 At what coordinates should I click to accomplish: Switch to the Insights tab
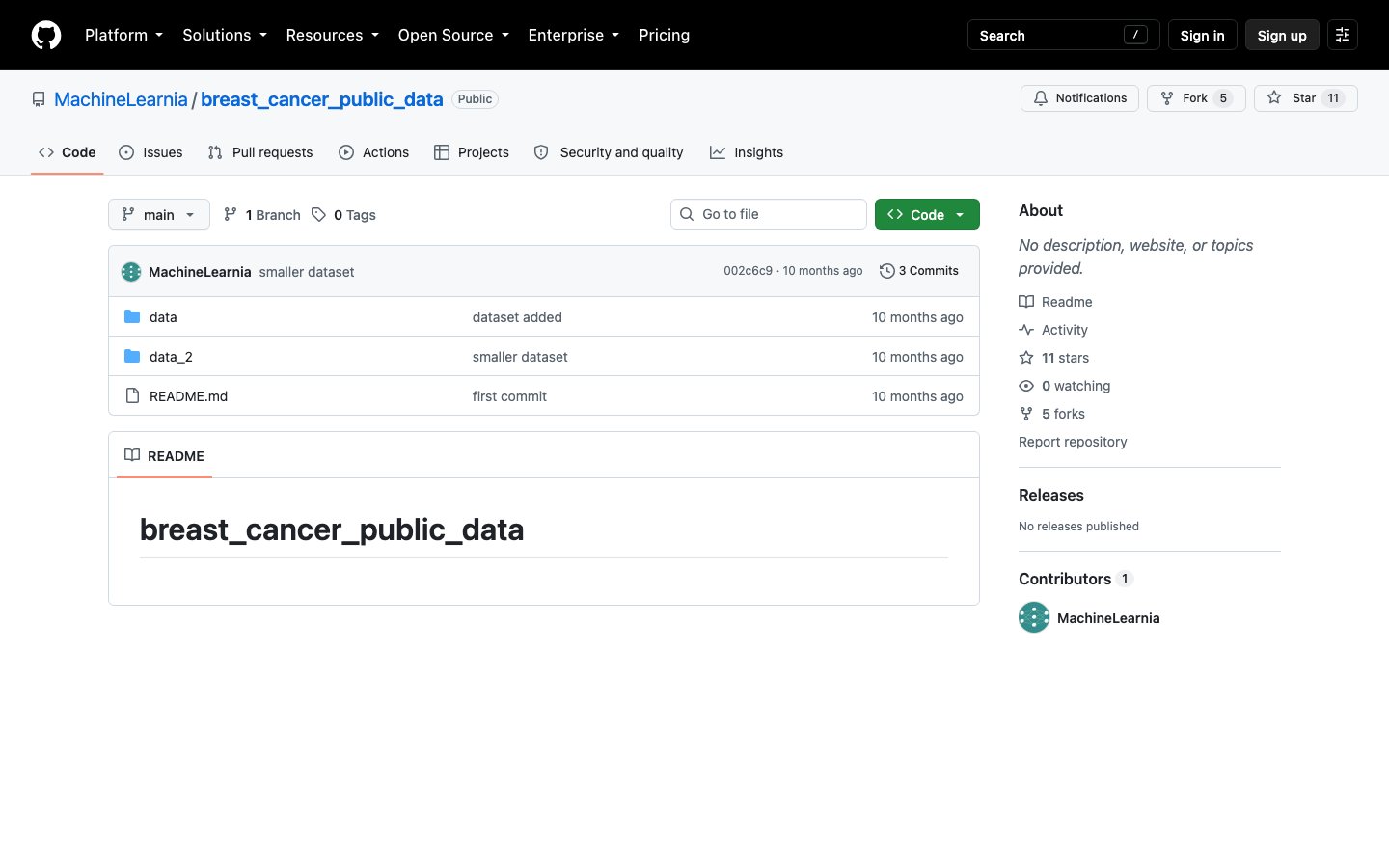point(747,152)
